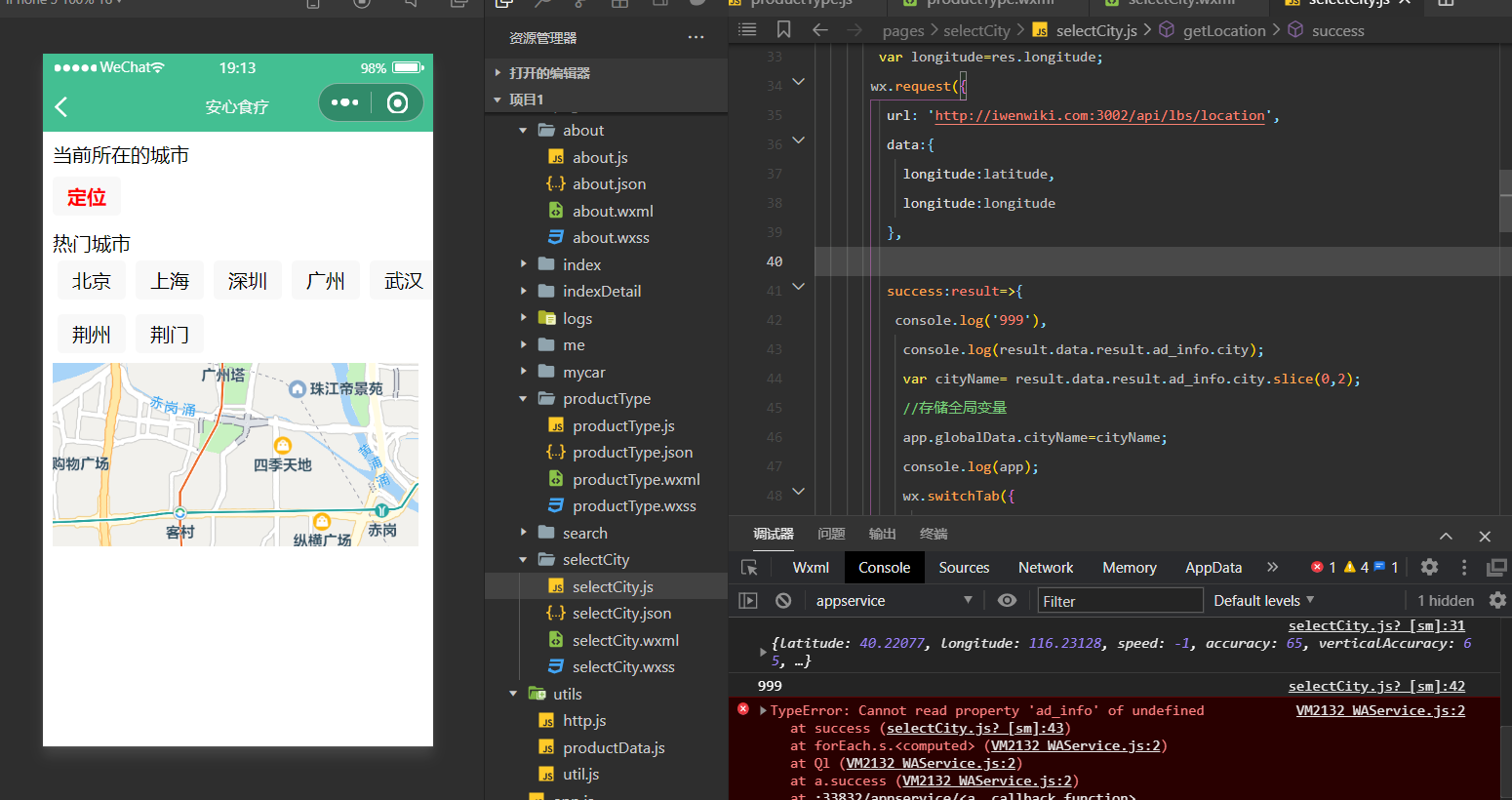Switch to the AppData devtools tab
This screenshot has height=800, width=1512.
1214,568
